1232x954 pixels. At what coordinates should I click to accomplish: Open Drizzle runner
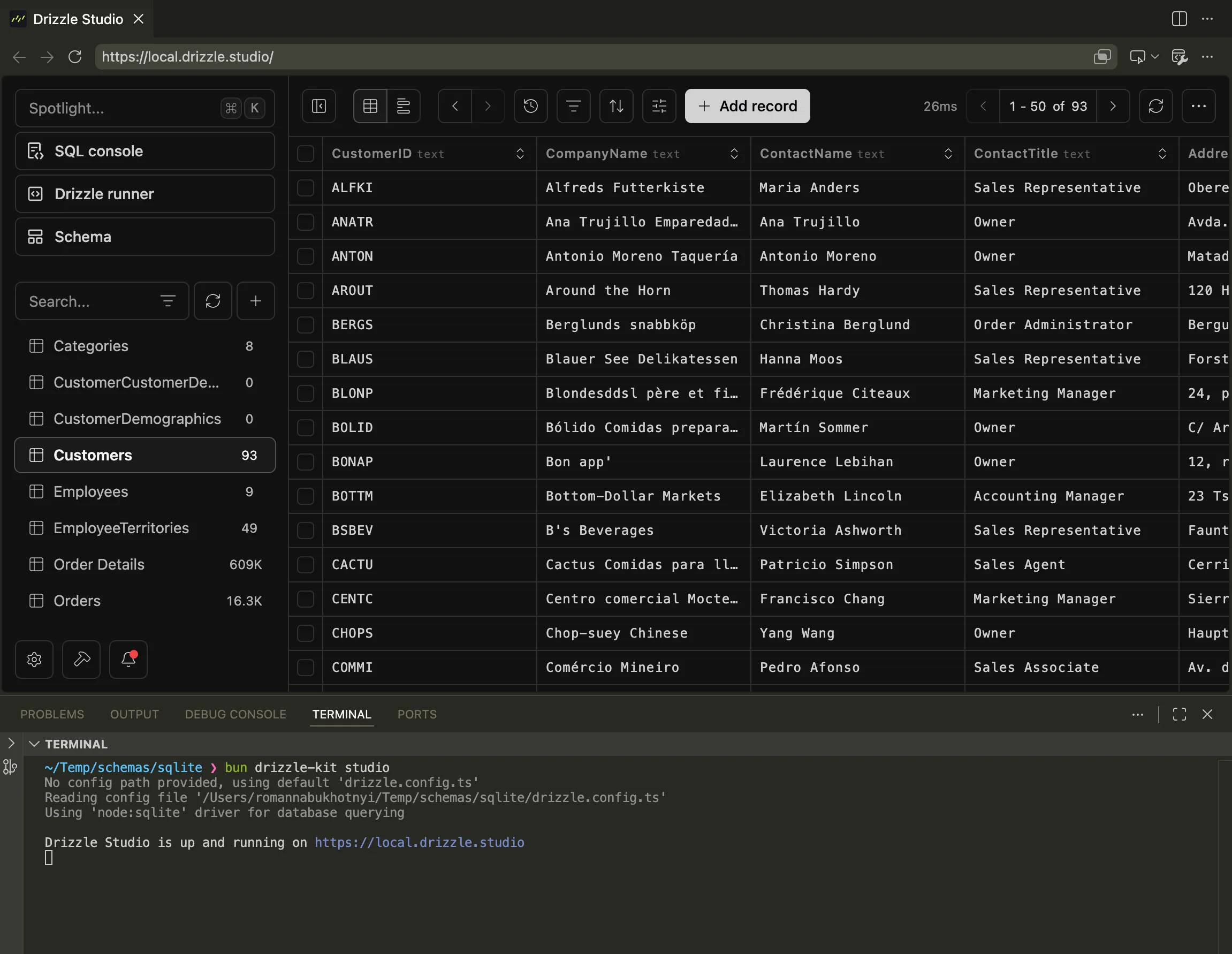coord(145,194)
